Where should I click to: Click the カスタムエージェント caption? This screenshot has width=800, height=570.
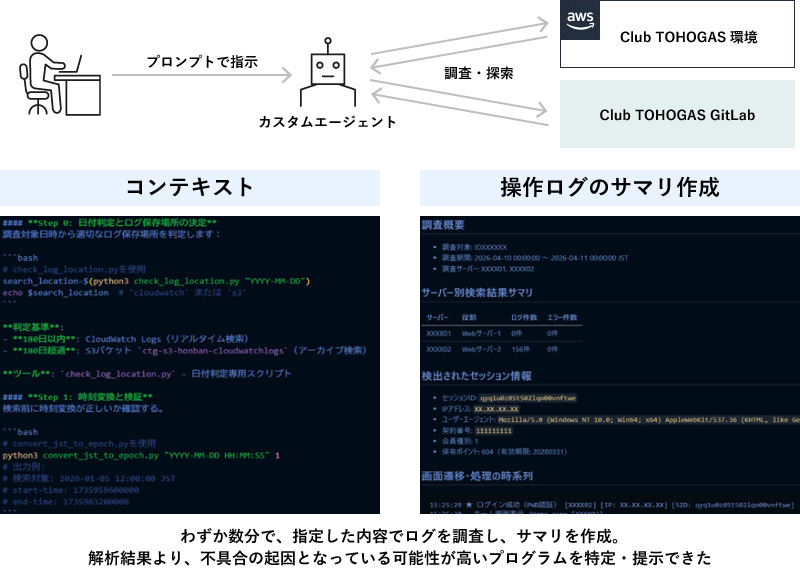pos(328,122)
